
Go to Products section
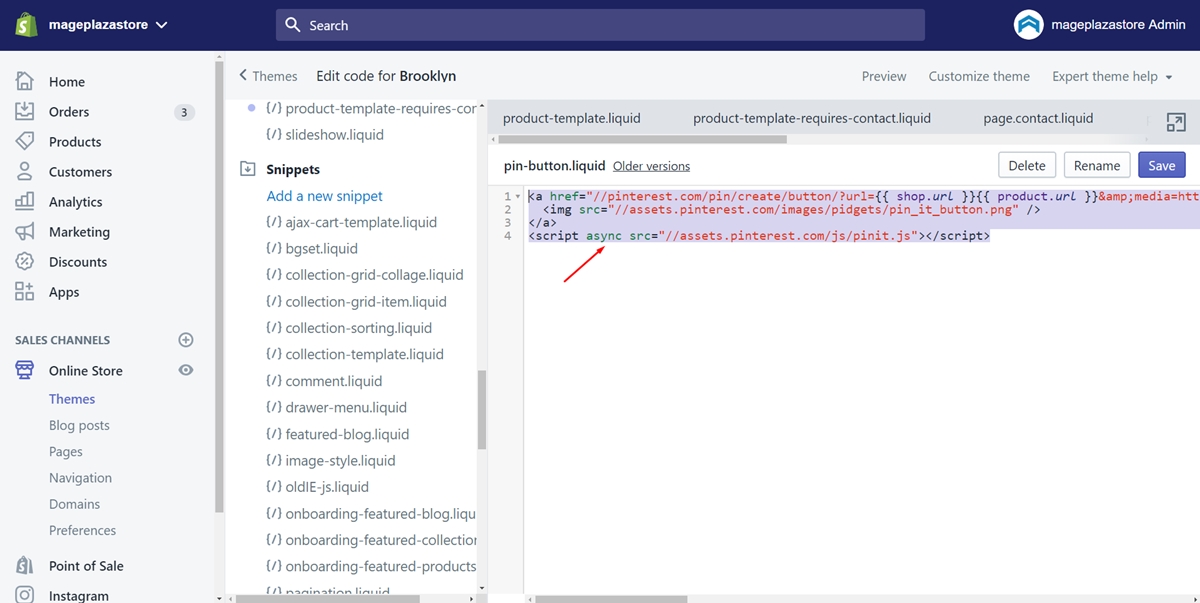(75, 142)
